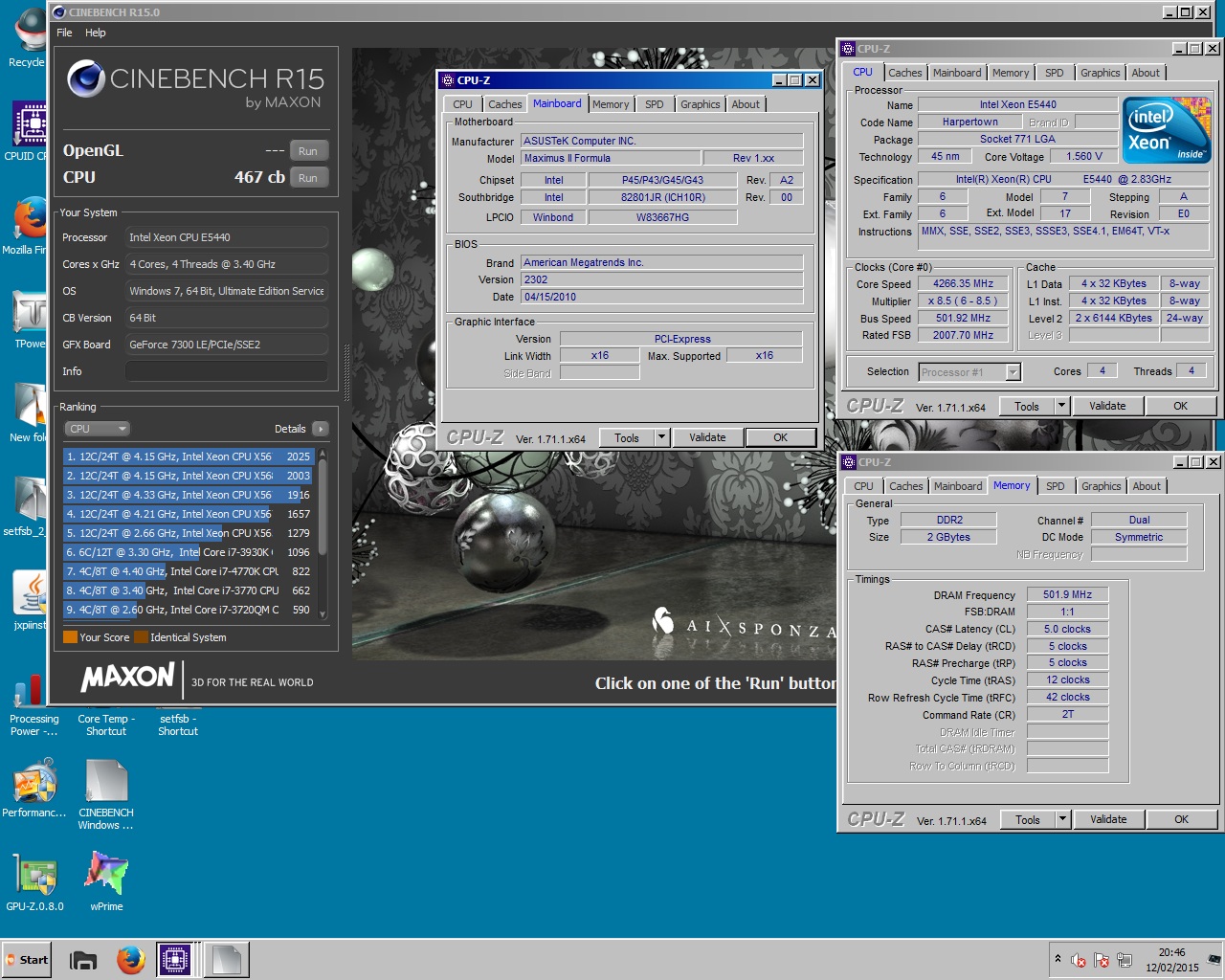Click Core Speed value 4266.35 MHz
Screen dimensions: 1225x980
tap(964, 283)
